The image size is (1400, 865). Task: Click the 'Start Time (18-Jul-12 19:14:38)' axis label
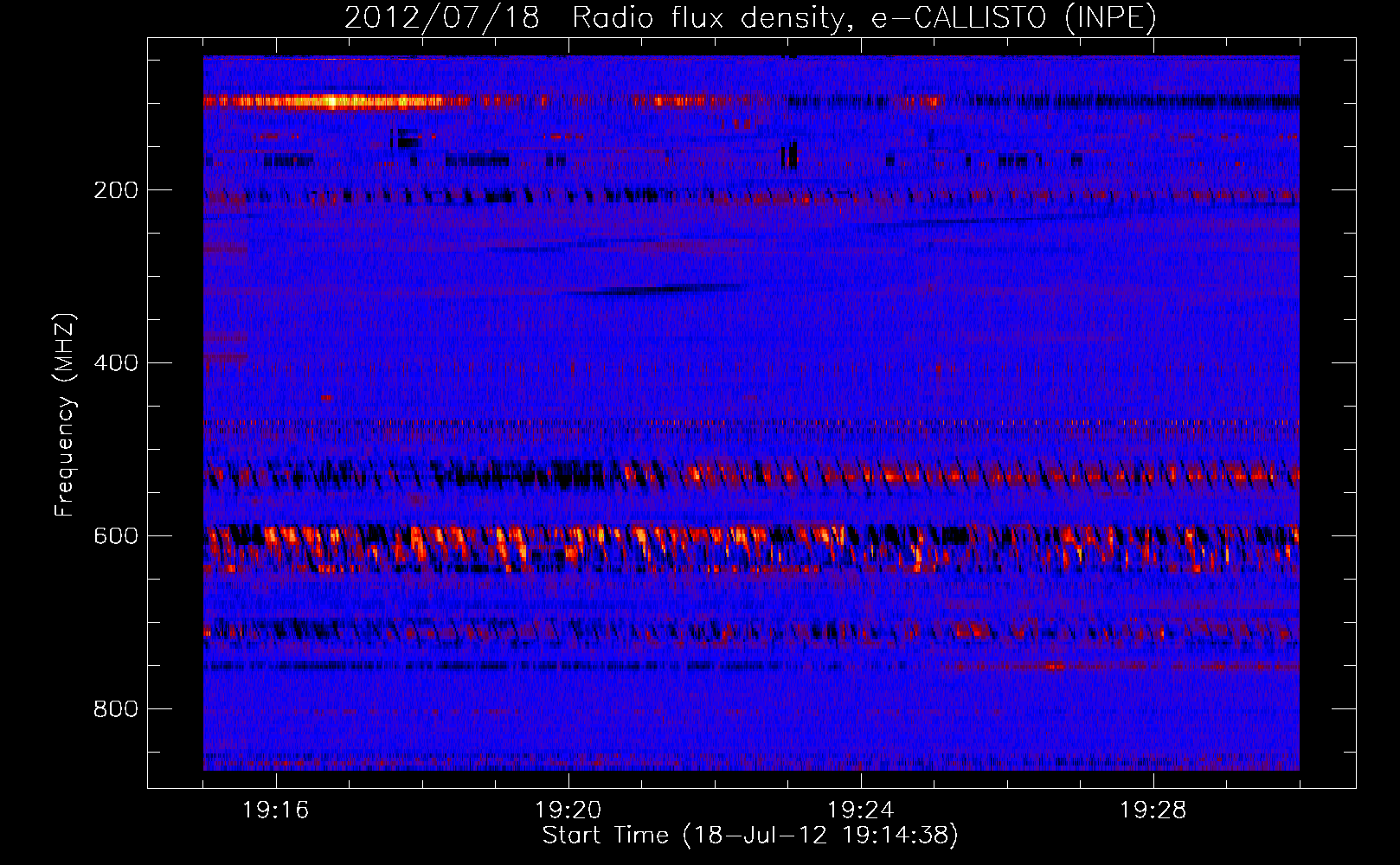click(x=750, y=836)
